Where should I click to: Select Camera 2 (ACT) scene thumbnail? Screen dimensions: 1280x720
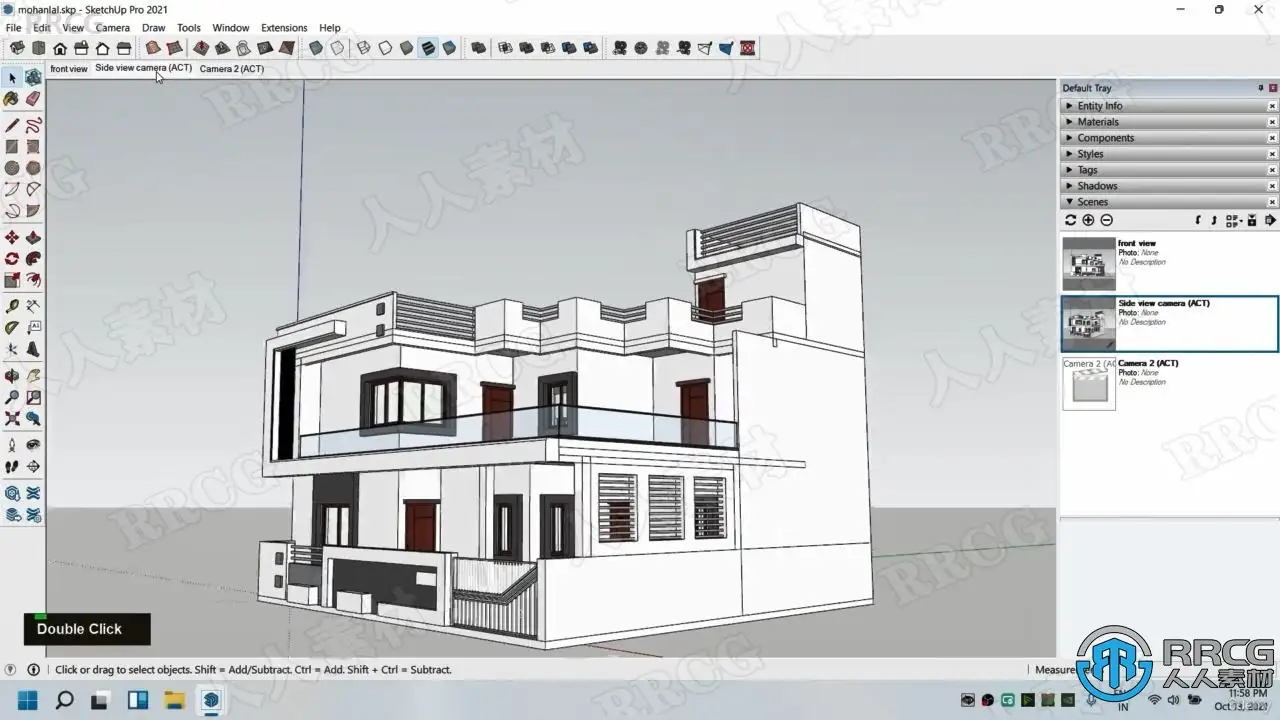1088,384
